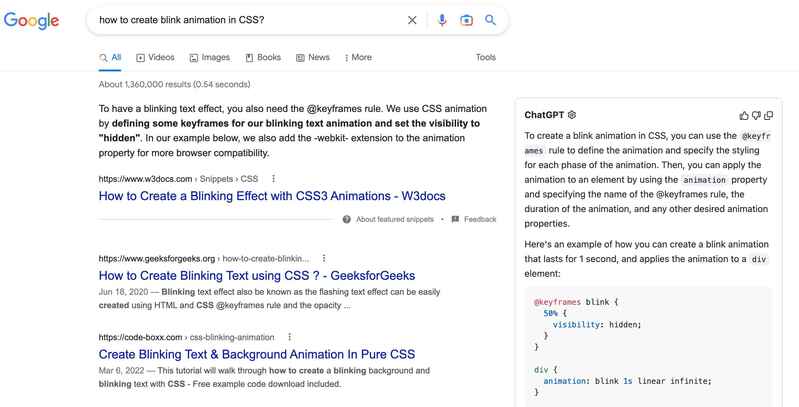Open the Tools filter options
Screen dimensions: 799x407
(x=486, y=58)
